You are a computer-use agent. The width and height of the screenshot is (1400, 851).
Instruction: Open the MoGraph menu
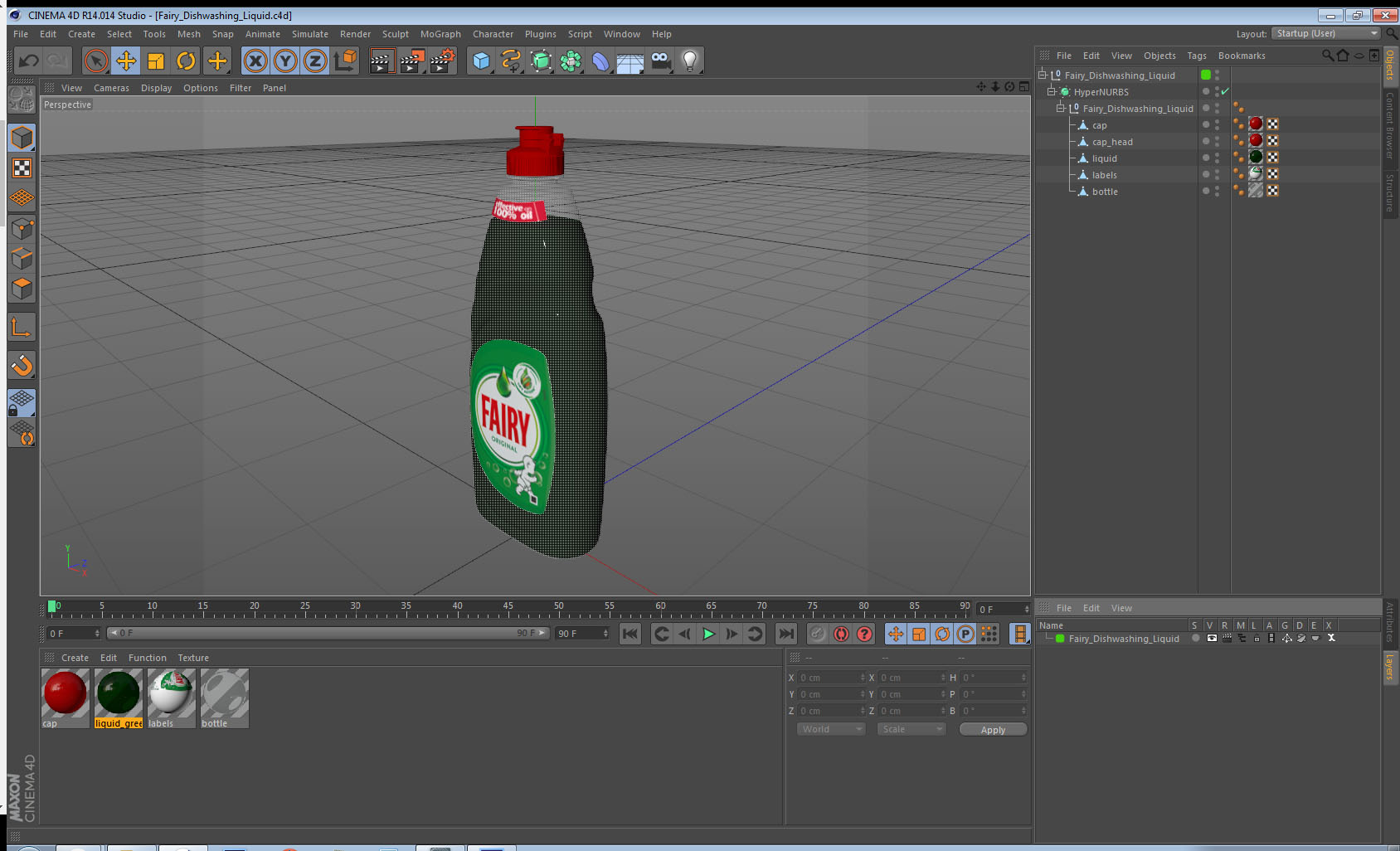pyautogui.click(x=440, y=34)
